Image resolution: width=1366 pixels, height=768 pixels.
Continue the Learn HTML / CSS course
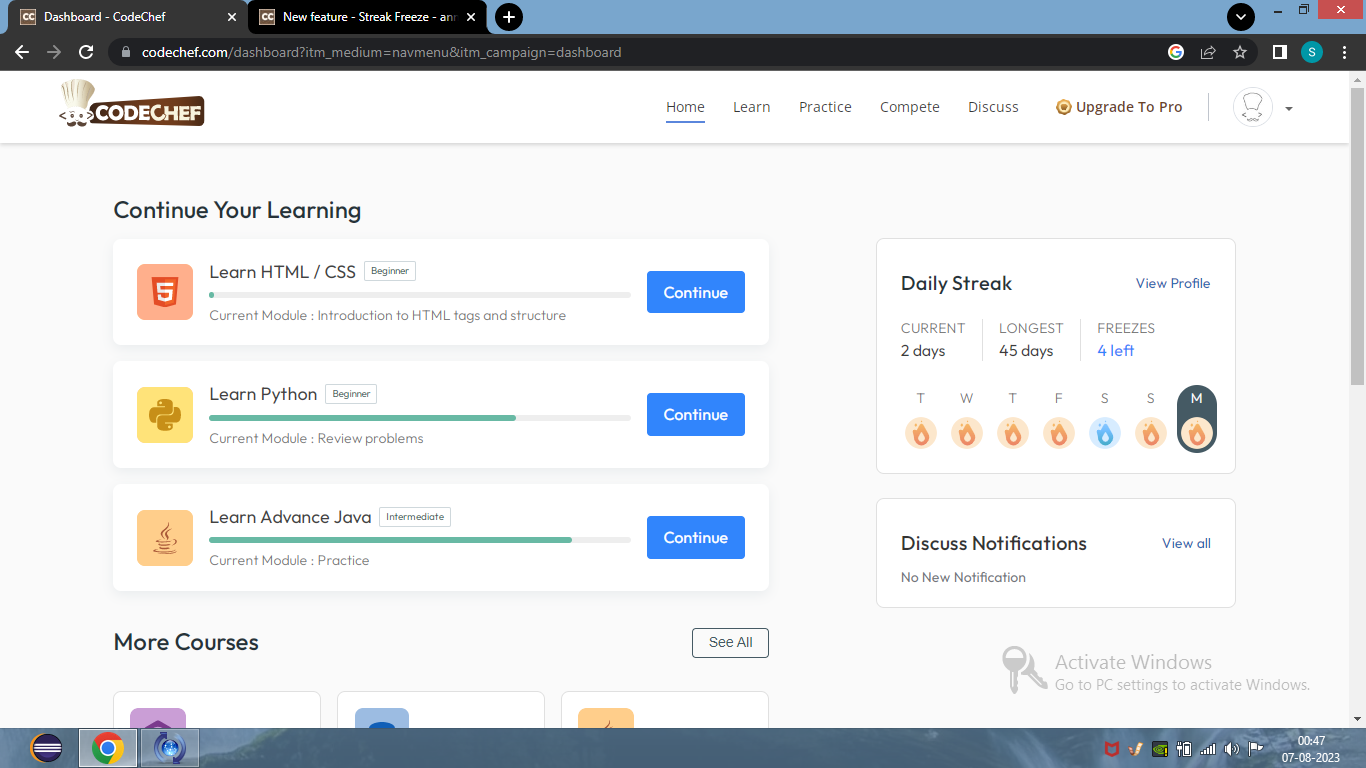click(696, 292)
